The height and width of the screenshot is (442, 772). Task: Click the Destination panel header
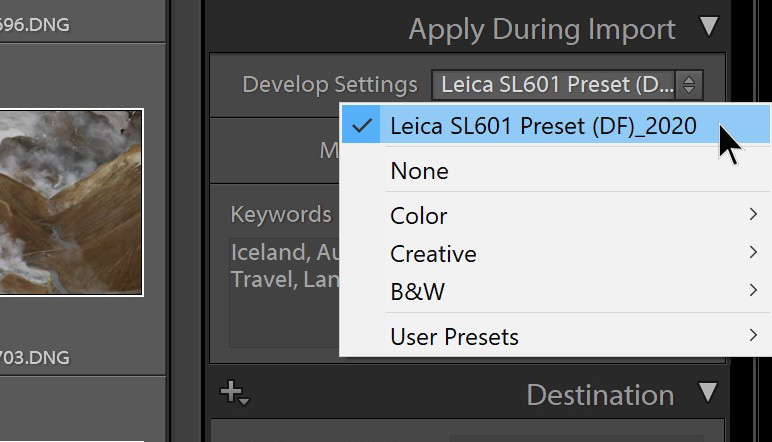click(x=600, y=395)
